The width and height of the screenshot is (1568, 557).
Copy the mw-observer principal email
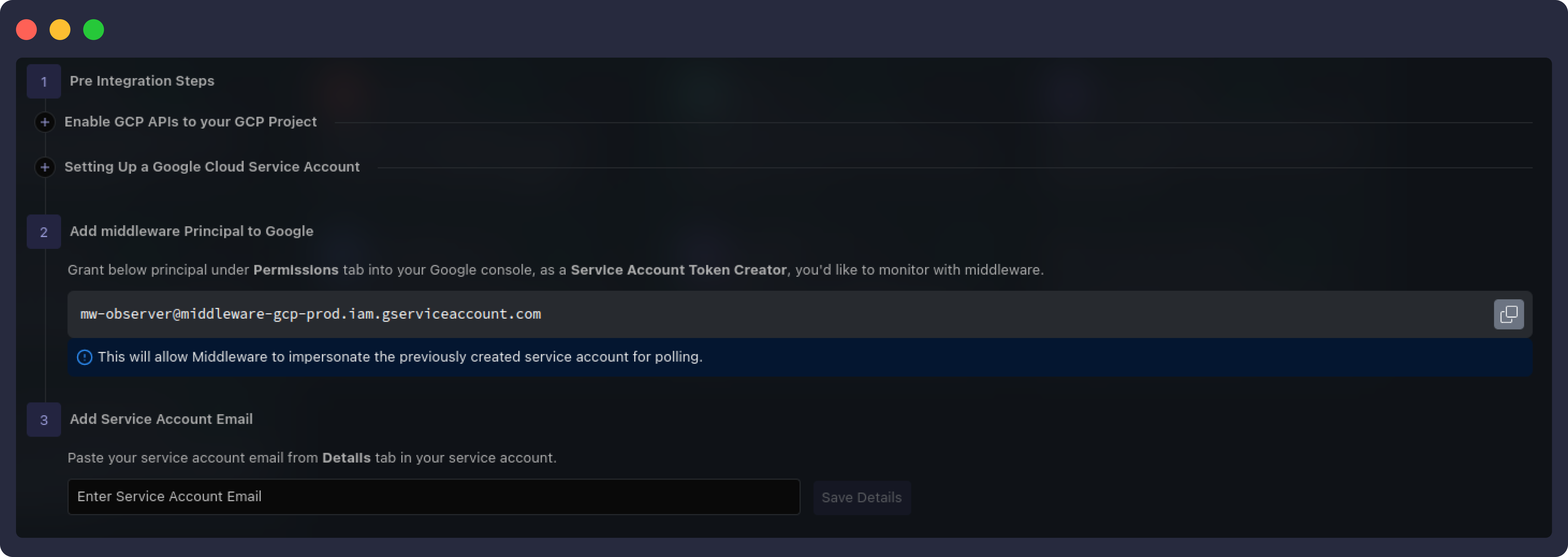click(x=1508, y=314)
